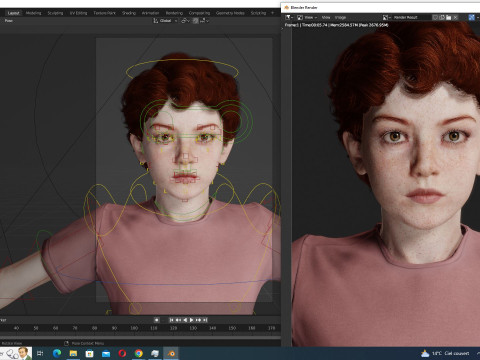Open editor type dropdown in Blender Render window
This screenshot has height=360, width=480.
(288, 17)
